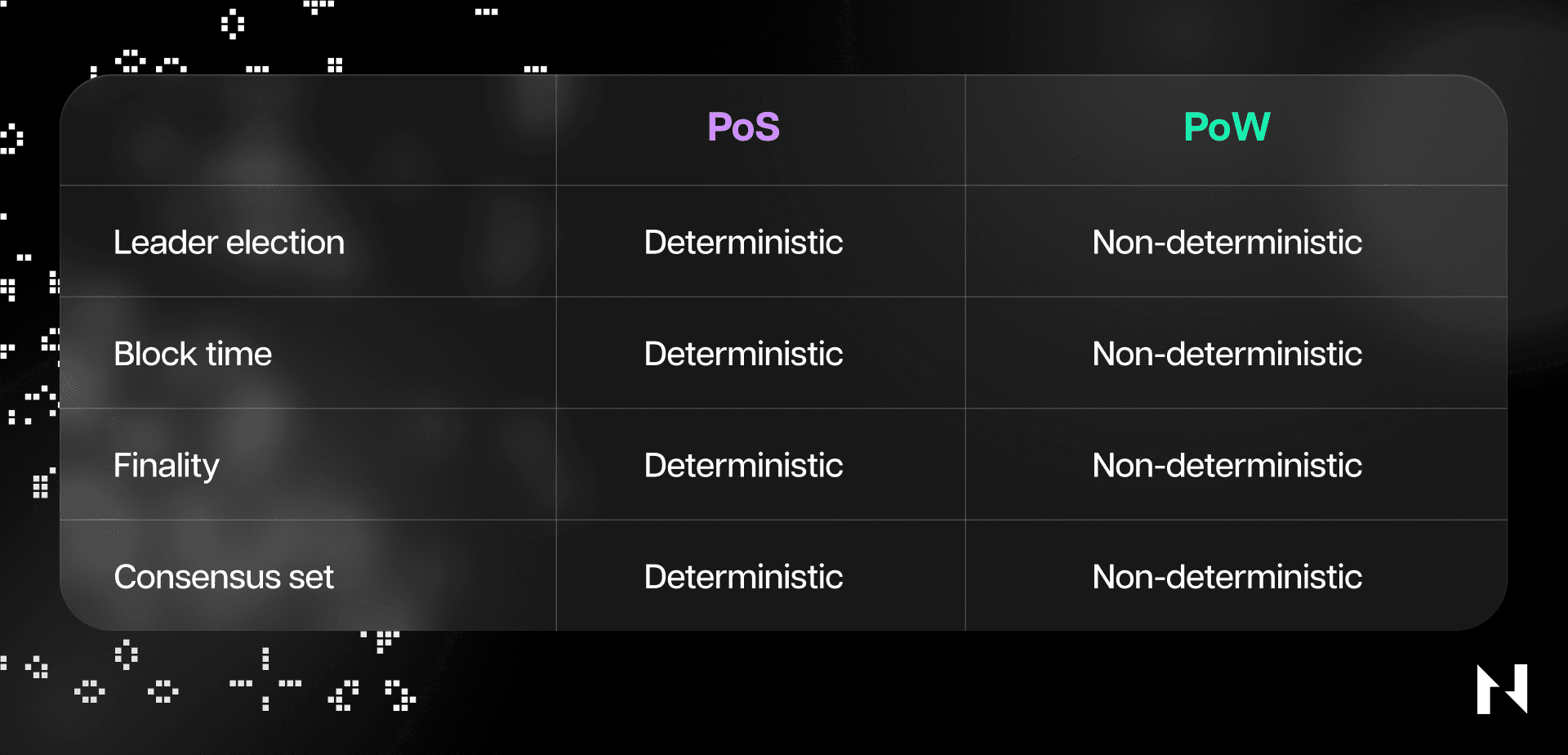This screenshot has width=1568, height=755.
Task: Pick Non-deterministic in the Finality row
Action: (1227, 466)
